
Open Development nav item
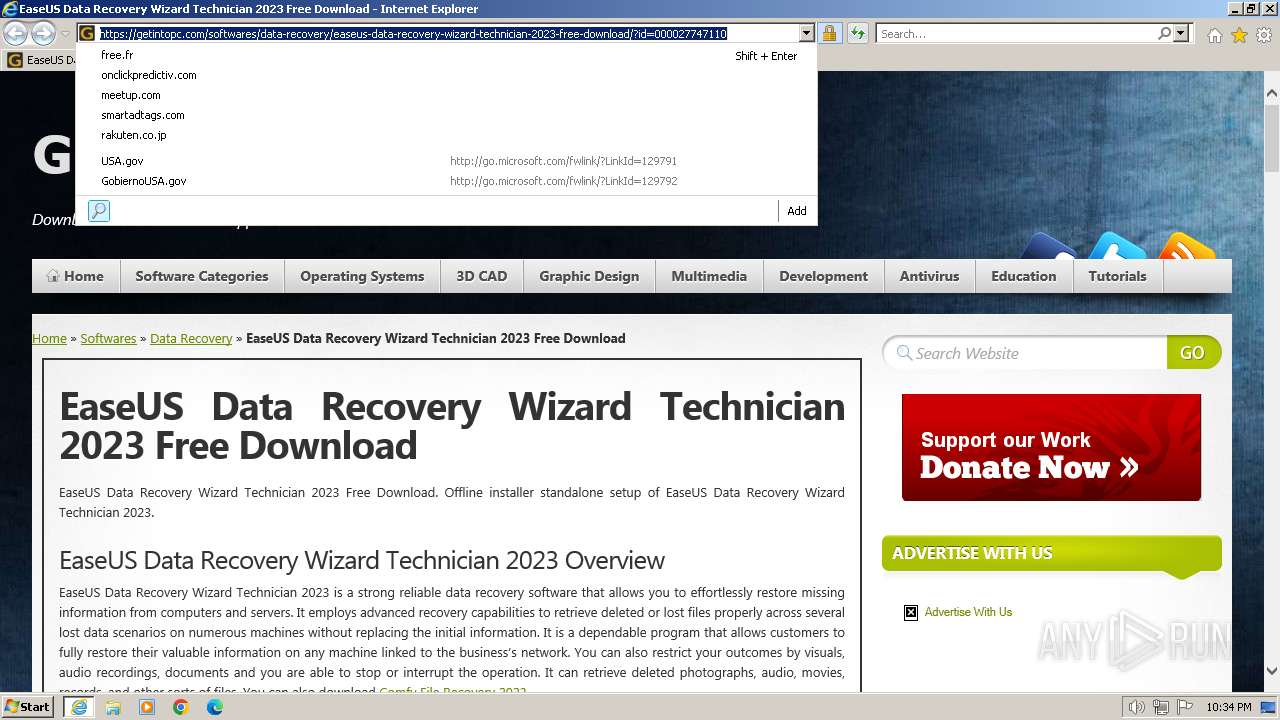(824, 276)
